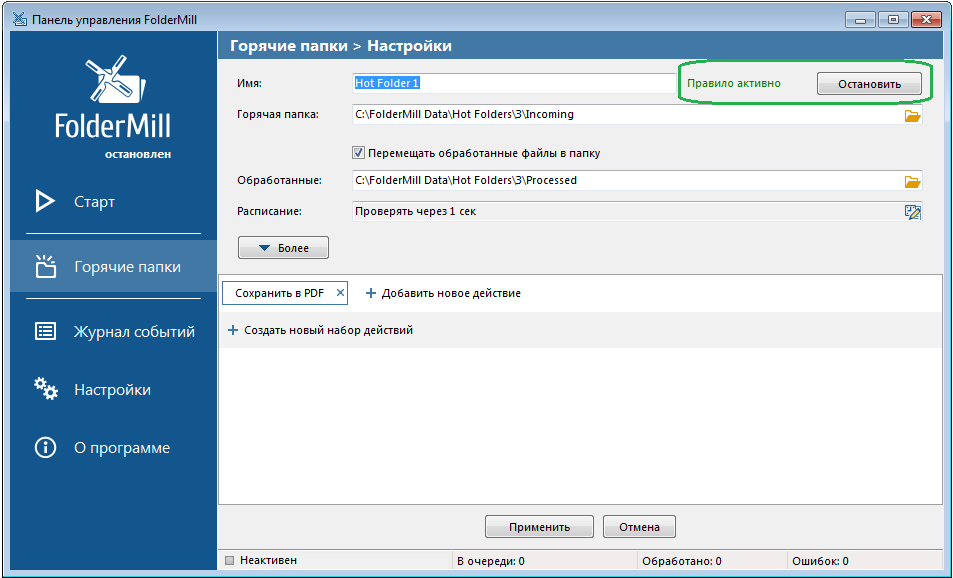953x578 pixels.
Task: Open 'О программе' in the sidebar
Action: point(122,449)
